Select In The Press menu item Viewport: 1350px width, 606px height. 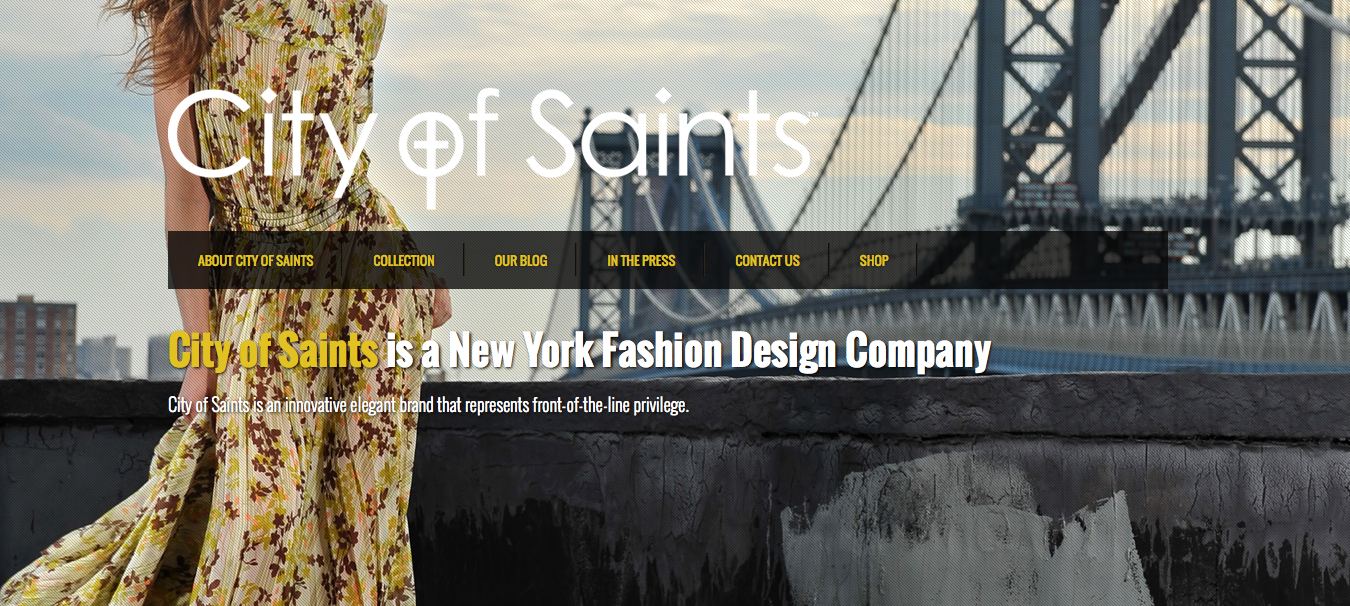tap(641, 260)
